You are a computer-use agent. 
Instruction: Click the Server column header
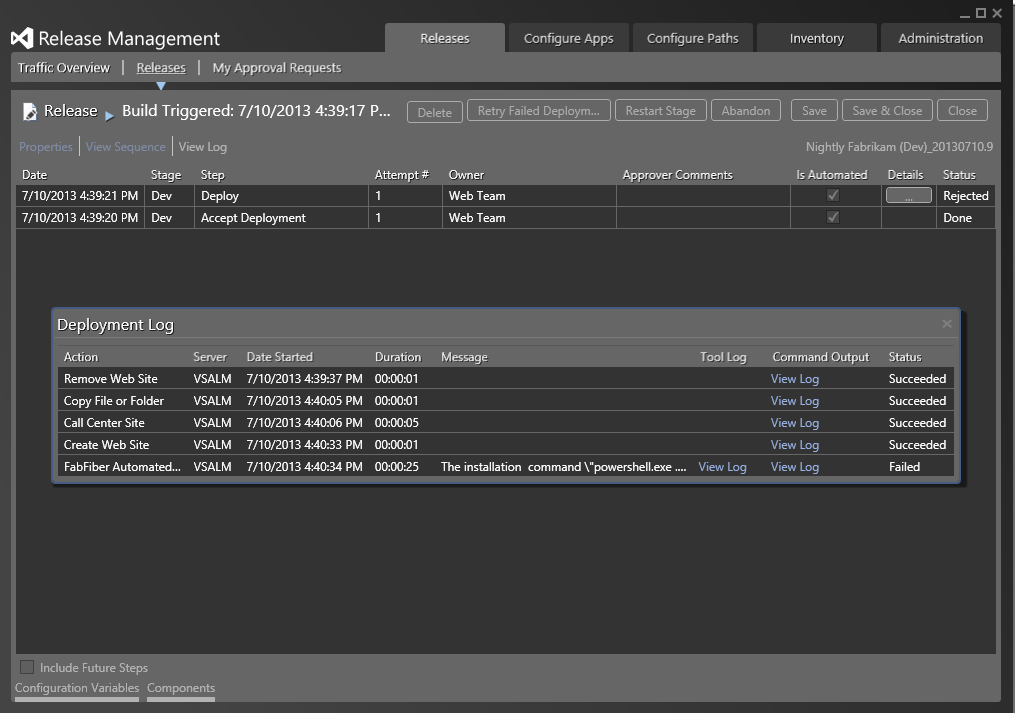click(x=210, y=357)
